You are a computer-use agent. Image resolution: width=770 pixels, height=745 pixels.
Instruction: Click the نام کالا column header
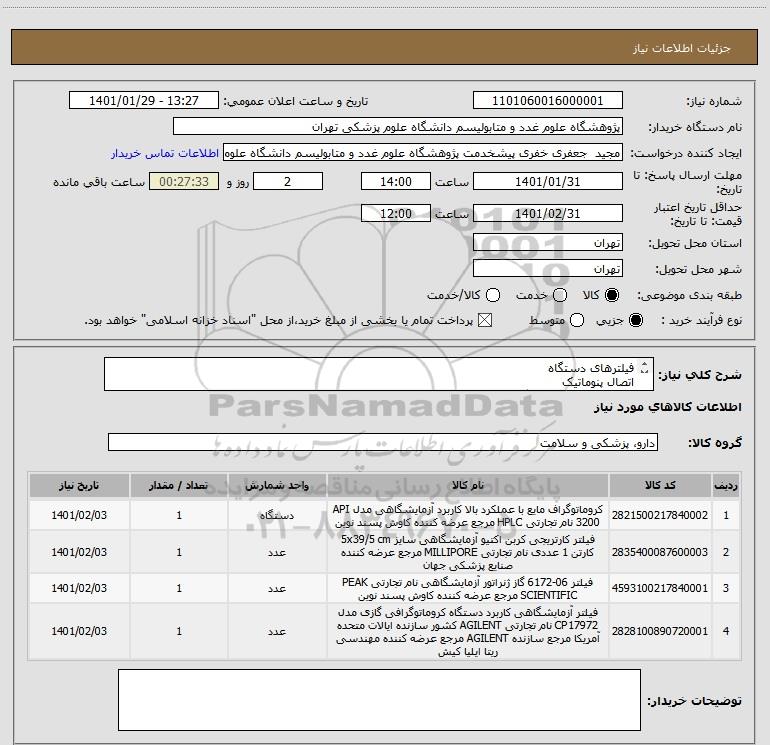(468, 486)
